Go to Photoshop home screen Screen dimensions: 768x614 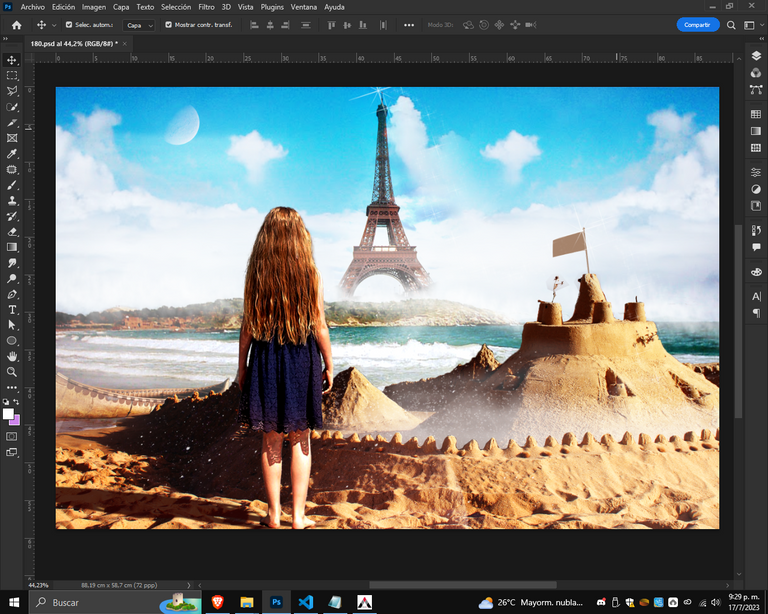click(x=17, y=25)
